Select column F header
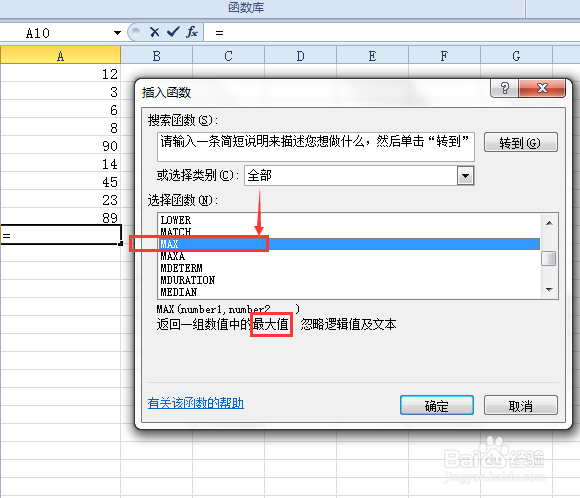This screenshot has width=580, height=498. pyautogui.click(x=444, y=55)
